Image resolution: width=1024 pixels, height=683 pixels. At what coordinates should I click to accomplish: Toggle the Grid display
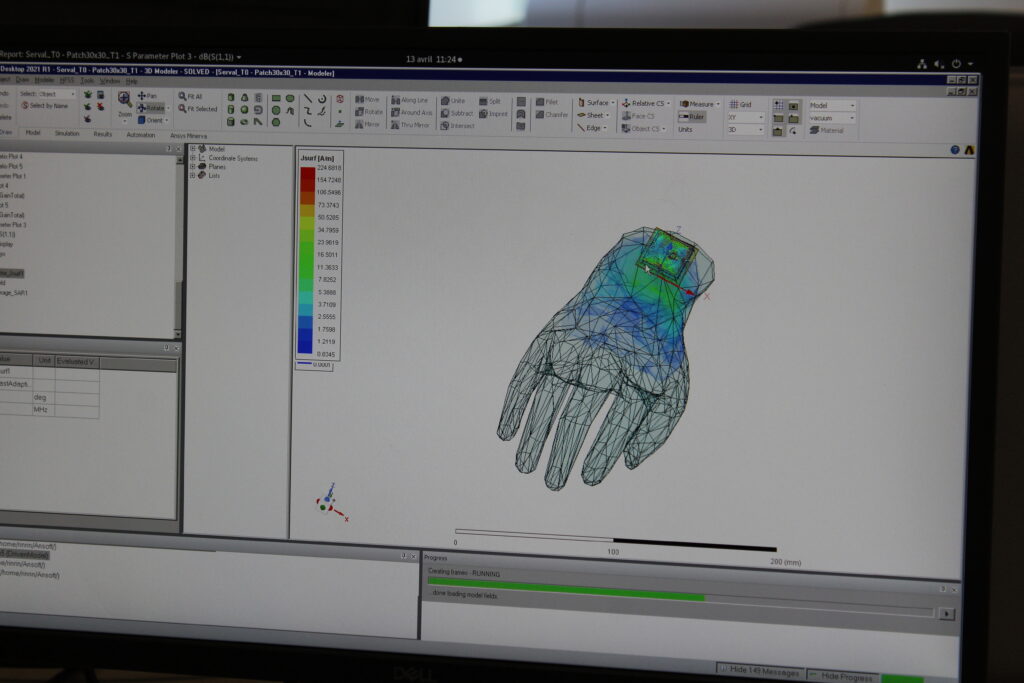point(740,104)
